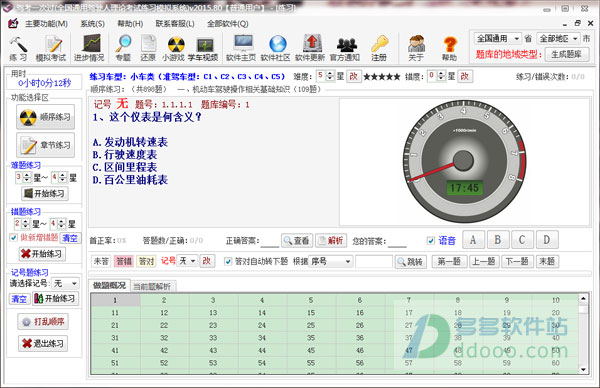Screen dimensions: 600x388
Task: Select question 25 in the grid
Action: click(x=311, y=325)
